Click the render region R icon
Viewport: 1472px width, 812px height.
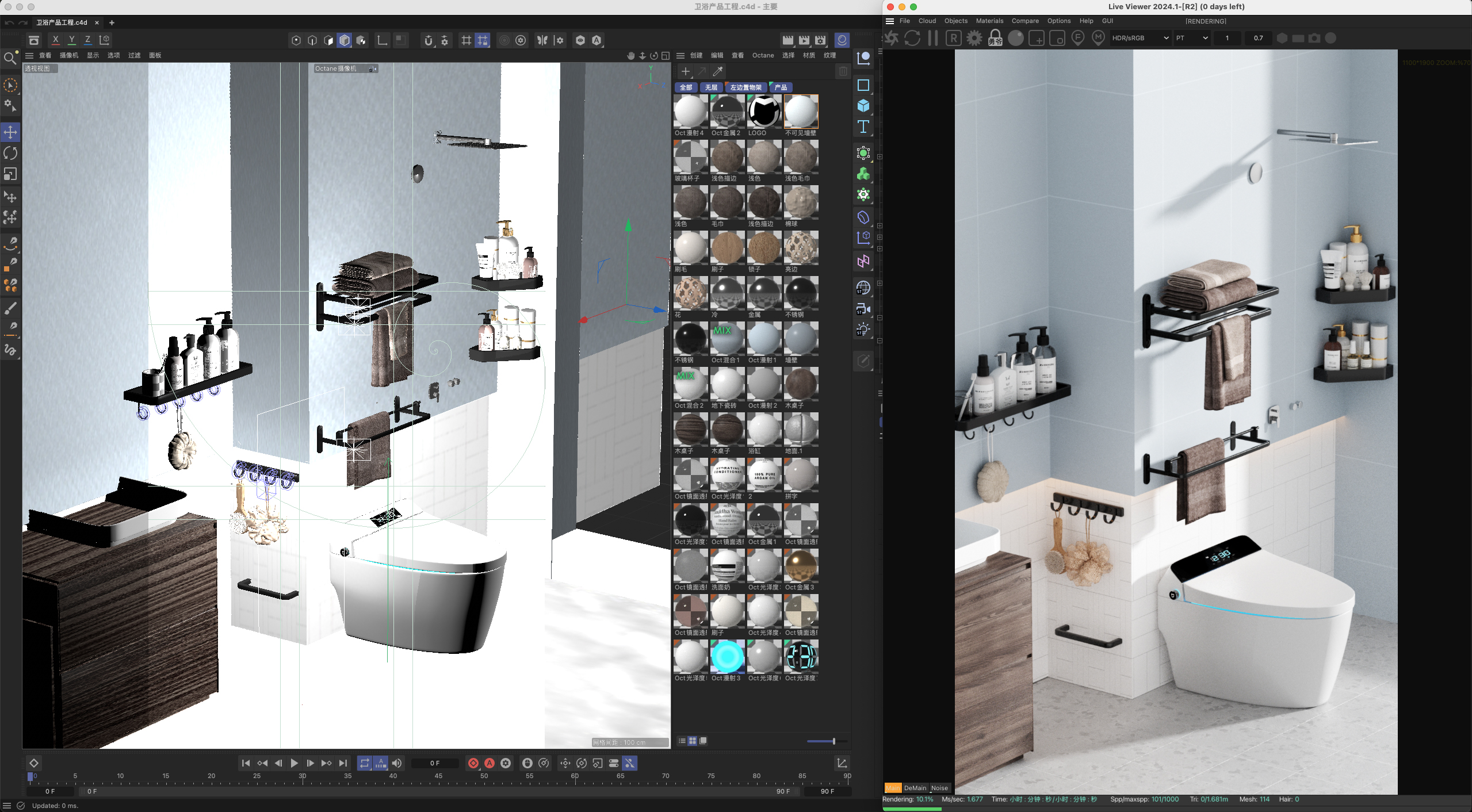point(953,38)
